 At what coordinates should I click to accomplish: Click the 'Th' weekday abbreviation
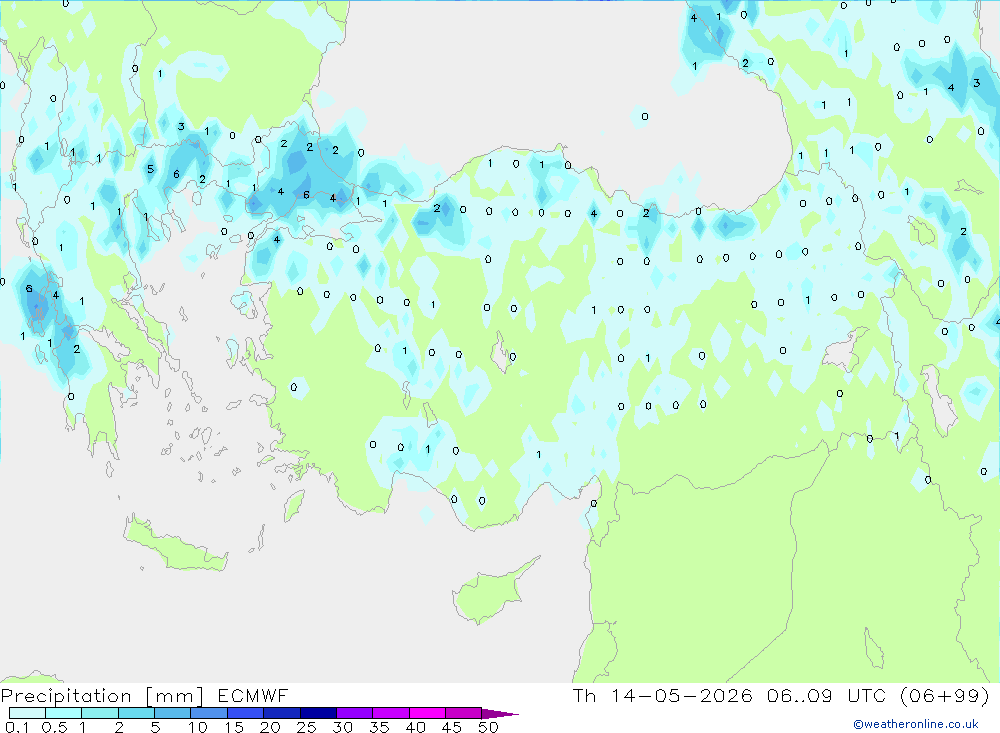click(x=584, y=695)
